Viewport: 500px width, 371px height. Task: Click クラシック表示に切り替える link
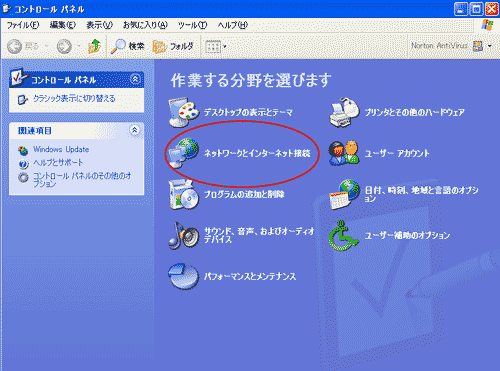point(74,99)
